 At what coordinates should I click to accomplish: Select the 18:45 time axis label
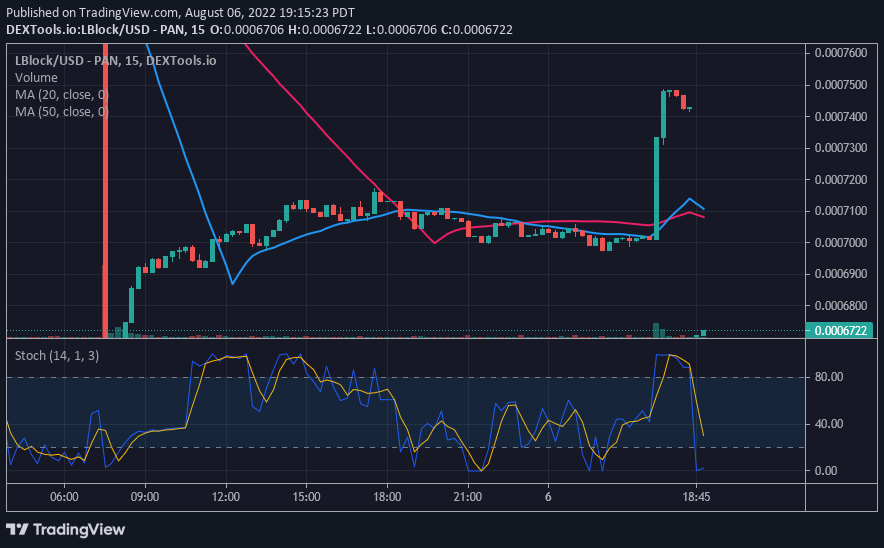tap(696, 496)
